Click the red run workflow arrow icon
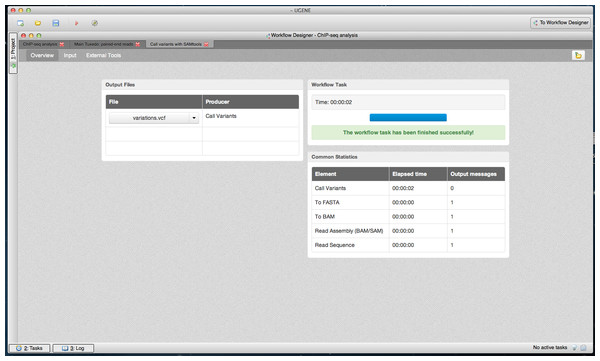The height and width of the screenshot is (361, 600). 76,23
